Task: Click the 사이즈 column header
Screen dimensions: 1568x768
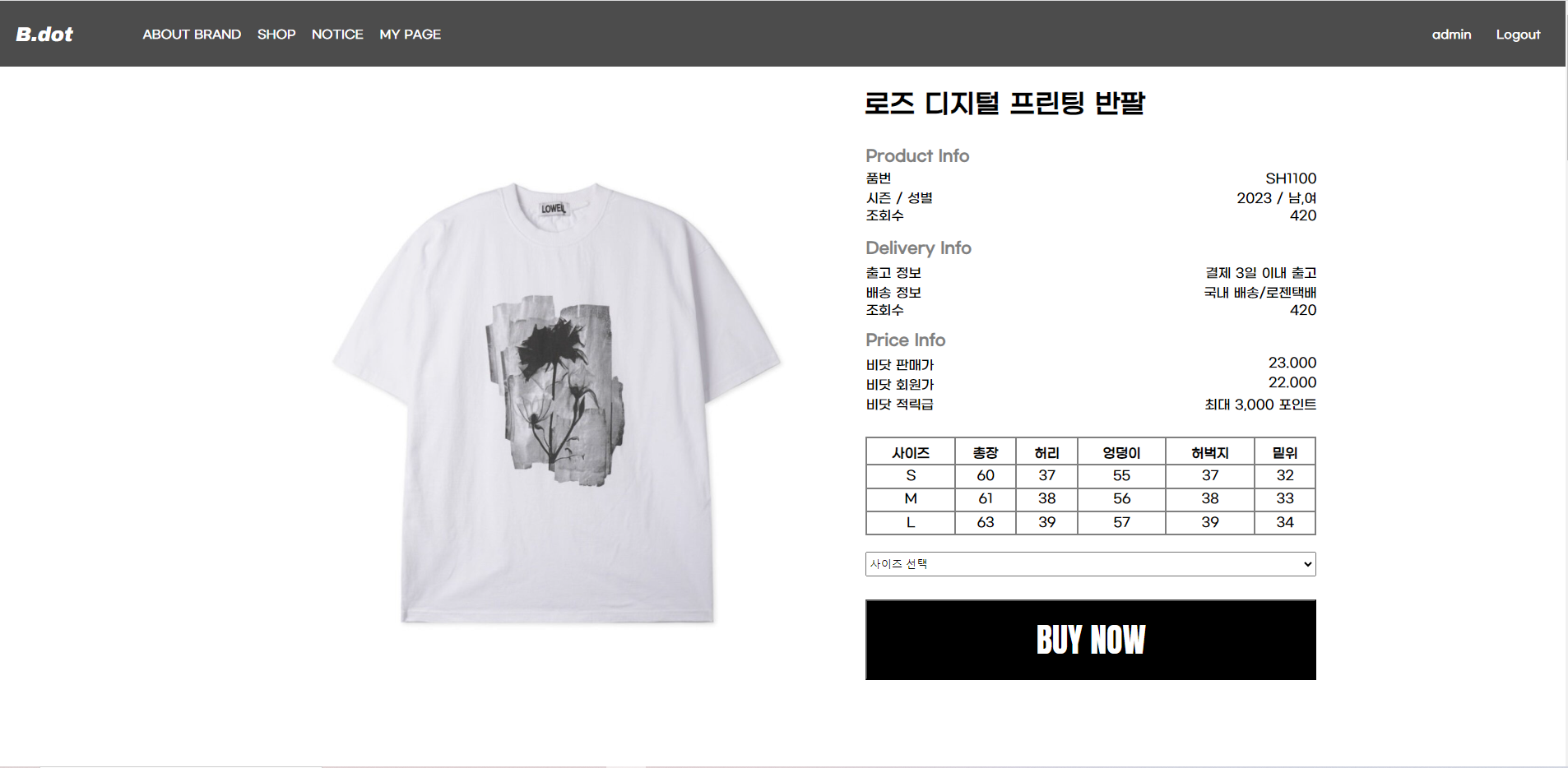Action: coord(911,452)
